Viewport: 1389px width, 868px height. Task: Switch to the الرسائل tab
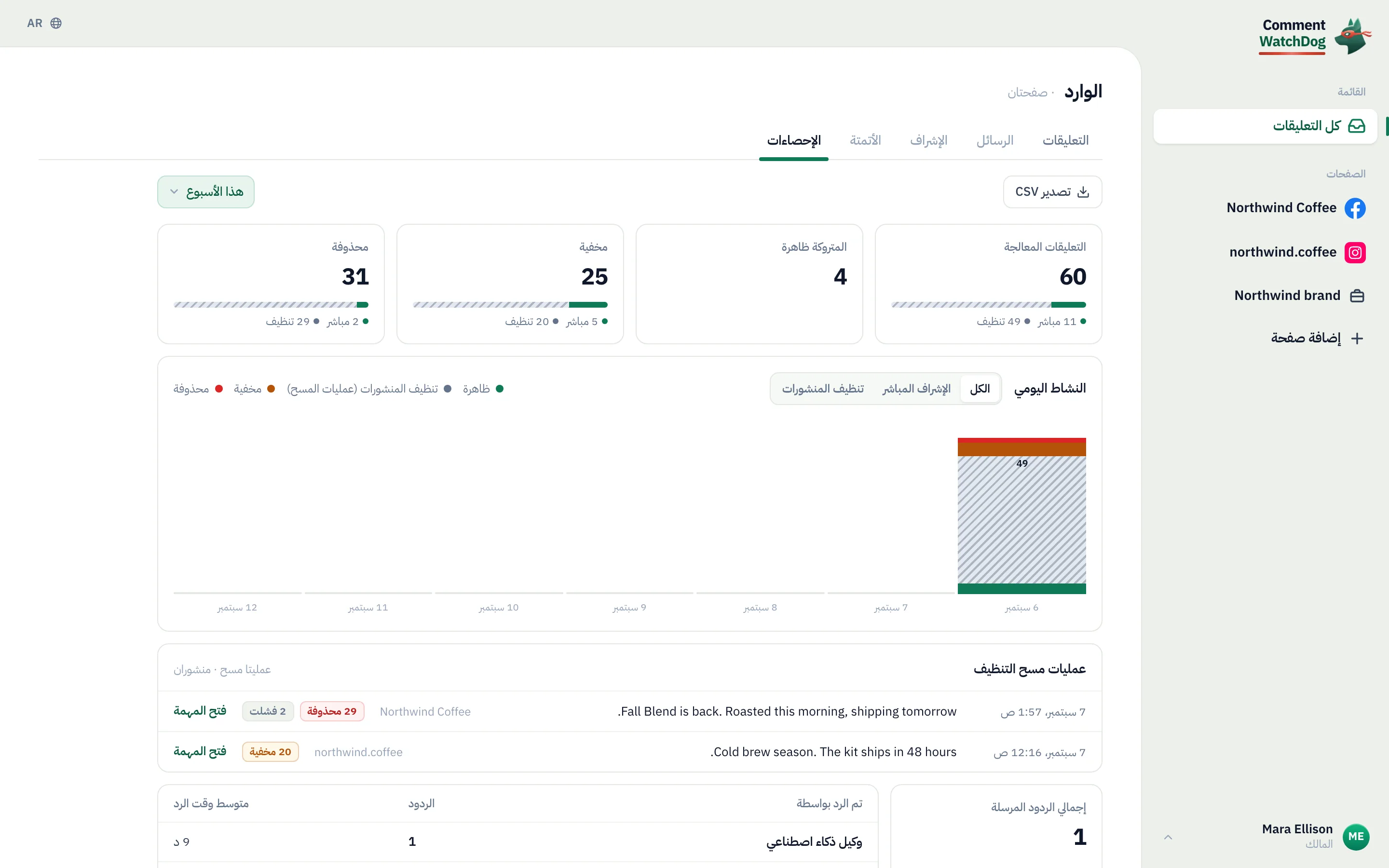point(994,141)
